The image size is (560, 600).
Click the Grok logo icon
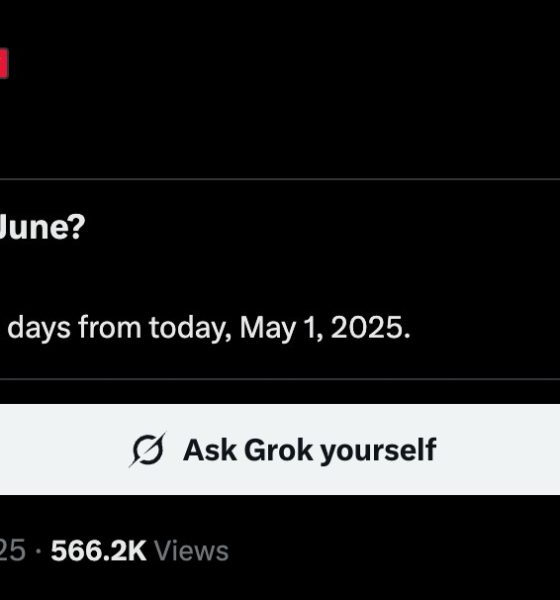coord(148,450)
